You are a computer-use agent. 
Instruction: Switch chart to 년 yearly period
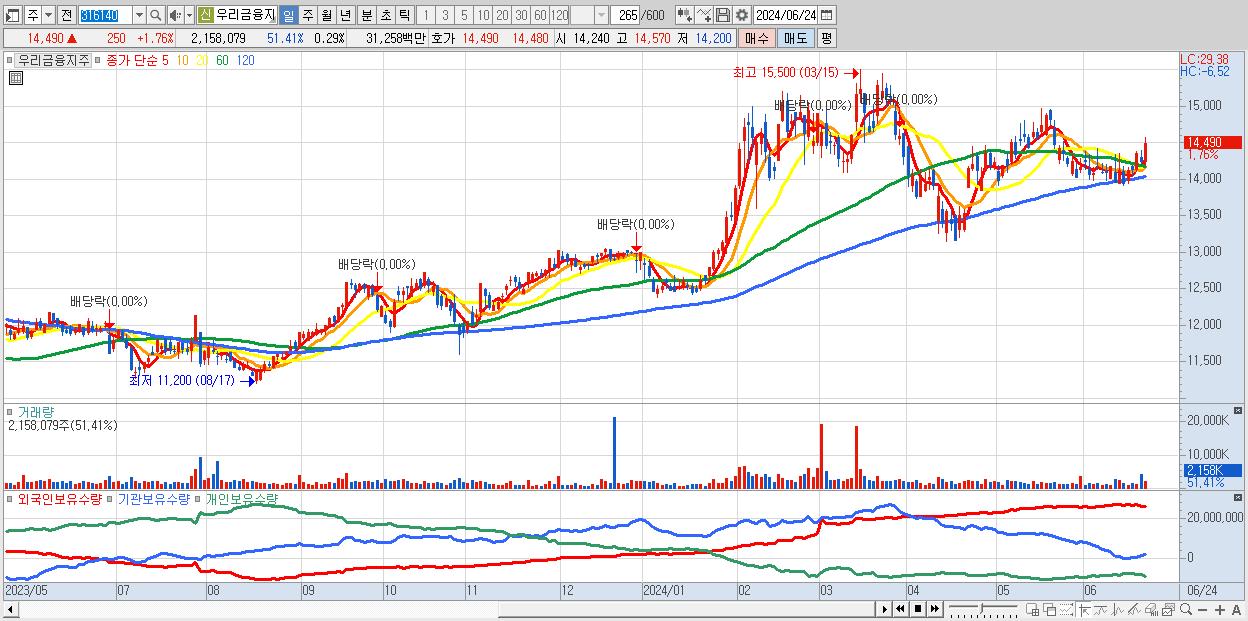click(345, 15)
